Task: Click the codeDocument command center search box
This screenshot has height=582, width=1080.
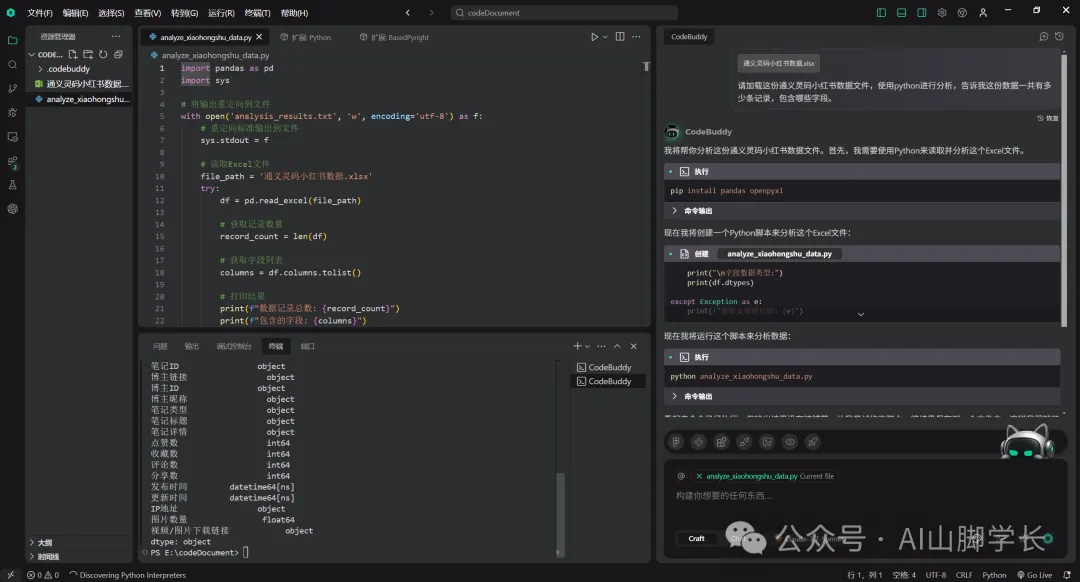Action: [x=563, y=12]
